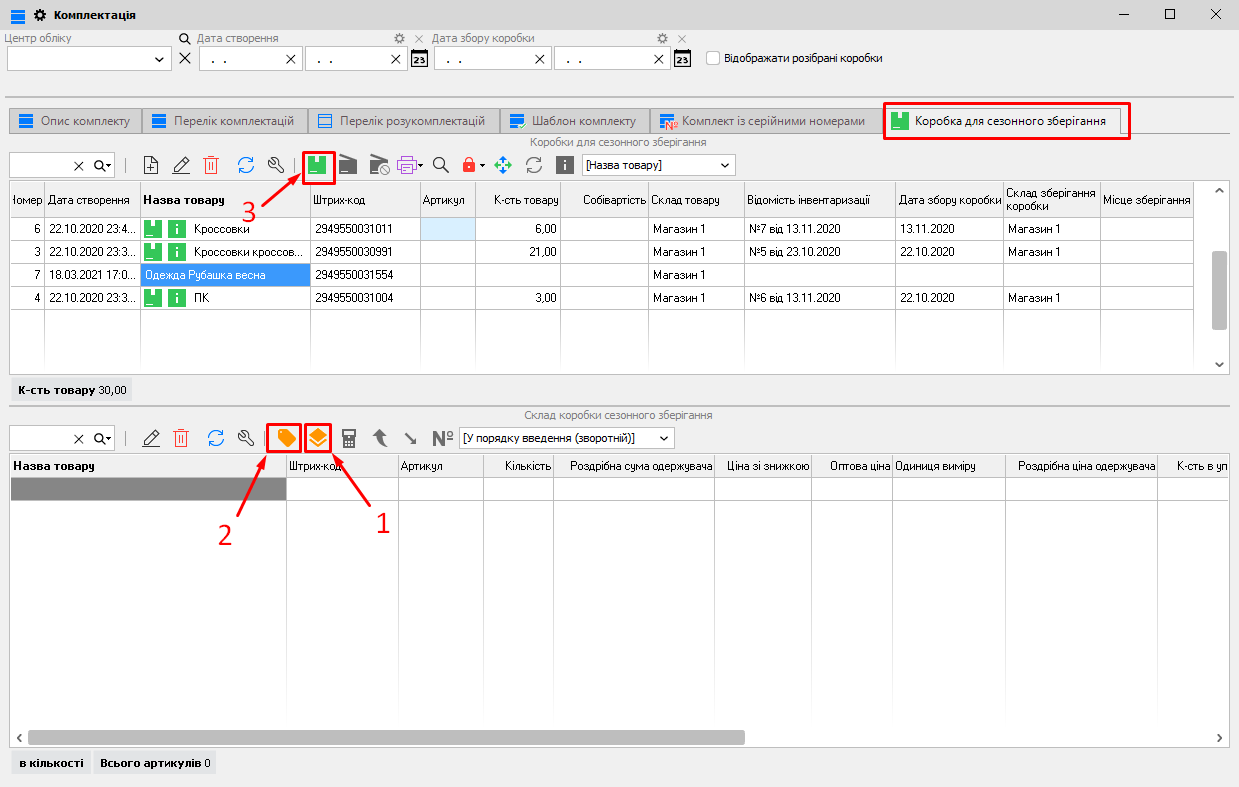Click the dark info icon in upper toolbar
1239x787 pixels.
point(564,165)
